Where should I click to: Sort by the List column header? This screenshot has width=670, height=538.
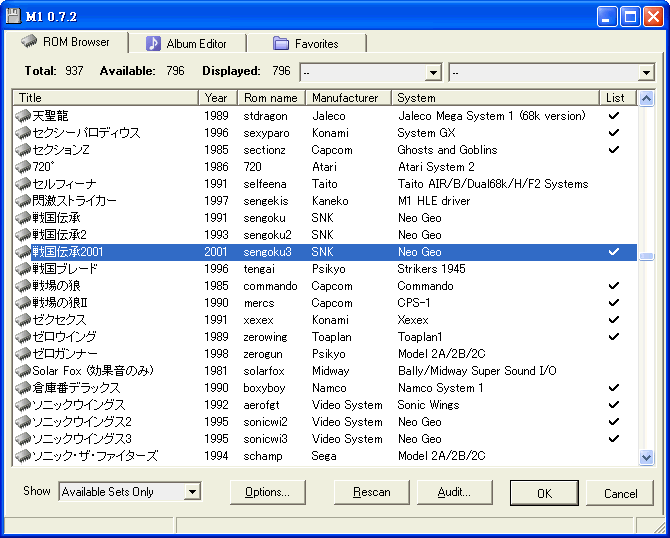click(x=618, y=98)
